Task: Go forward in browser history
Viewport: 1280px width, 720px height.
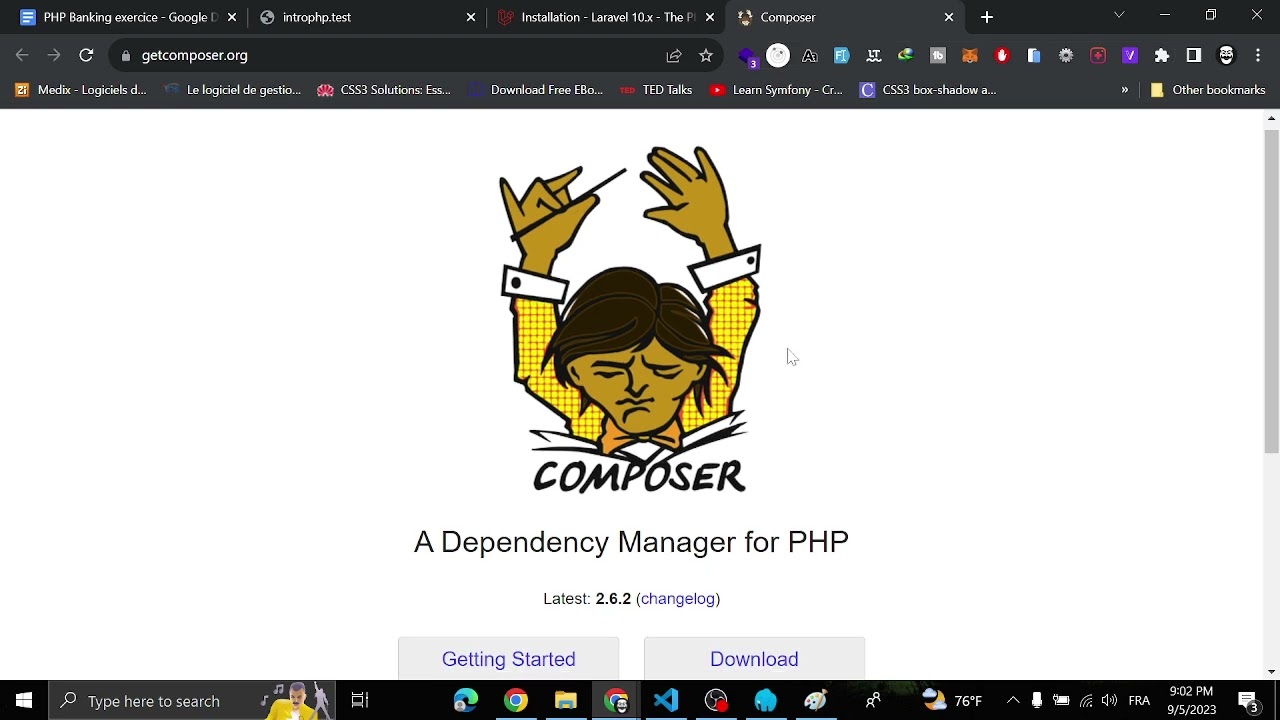Action: 54,56
